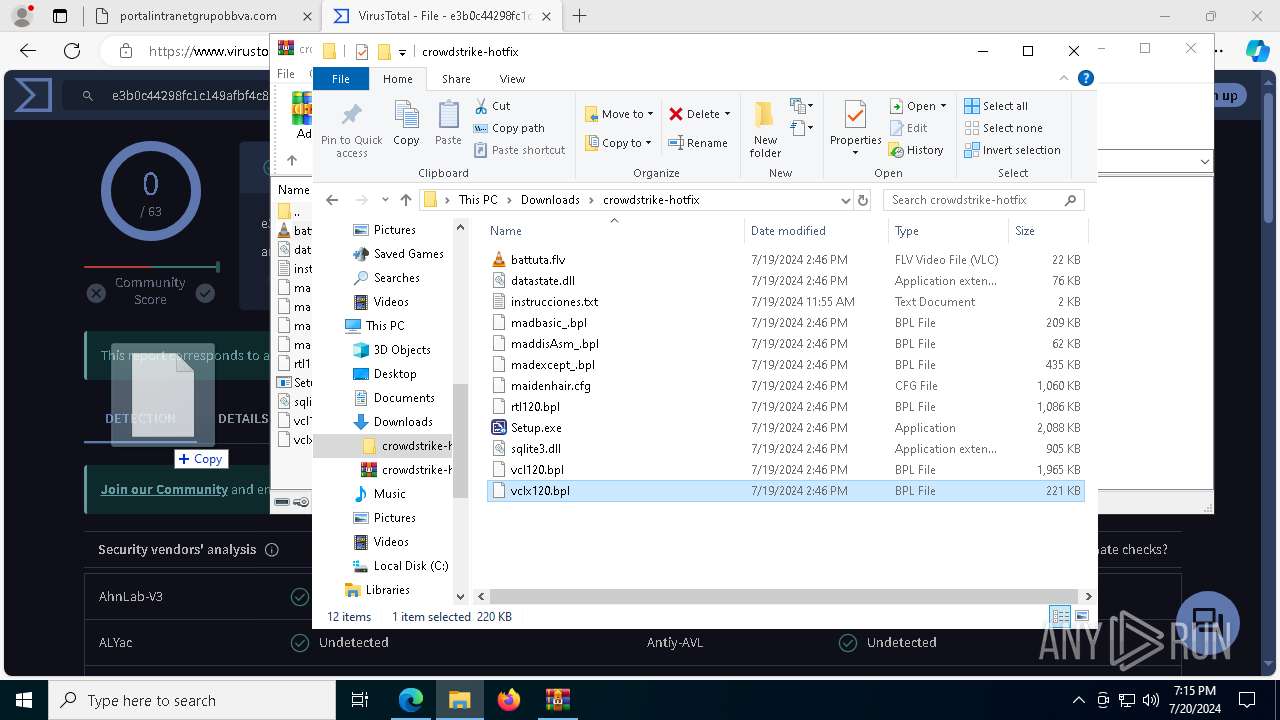
Task: Refresh the crowdstrike-hotfix folder view
Action: [x=863, y=200]
